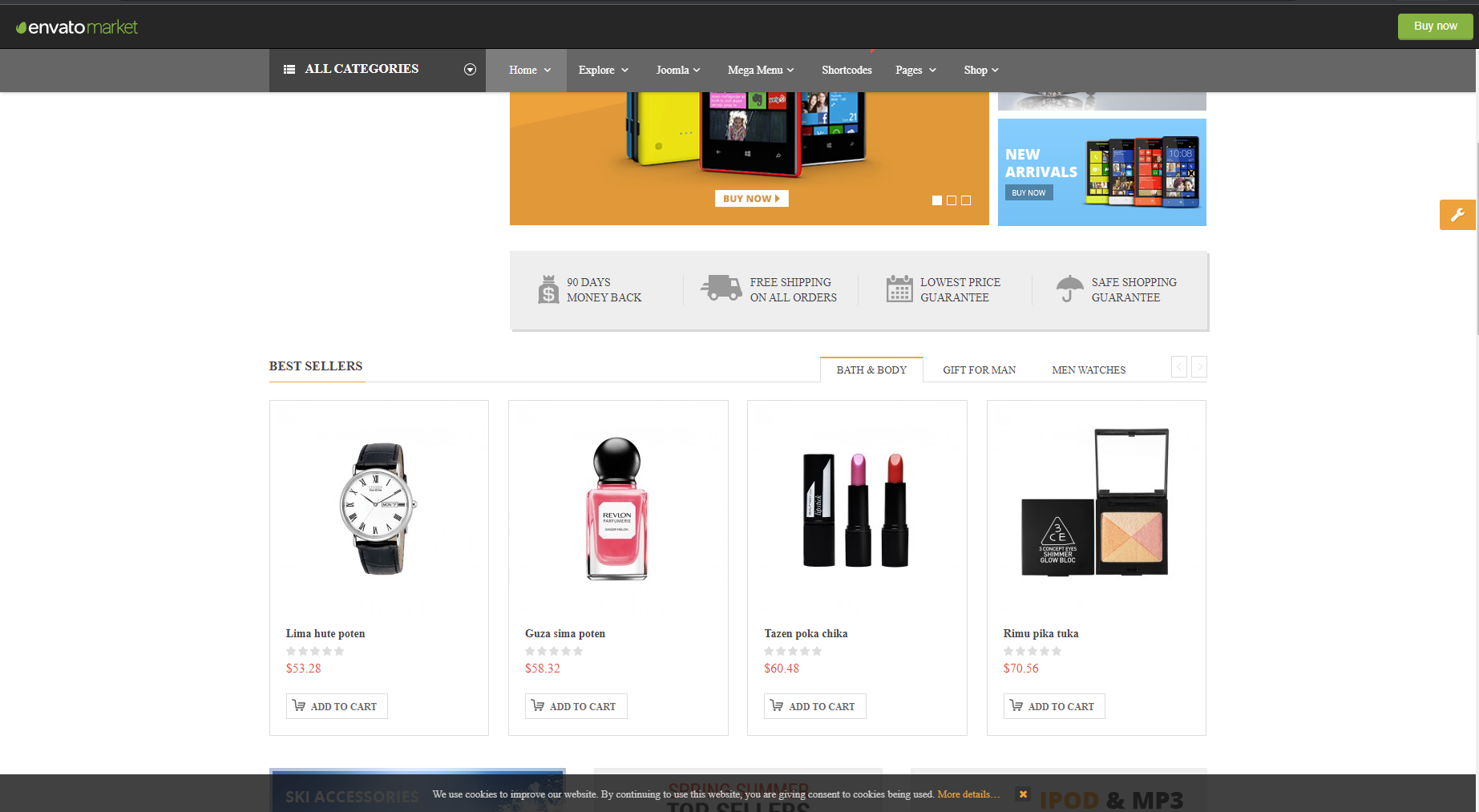Click the Lowest Price Guarantee text

coord(960,289)
